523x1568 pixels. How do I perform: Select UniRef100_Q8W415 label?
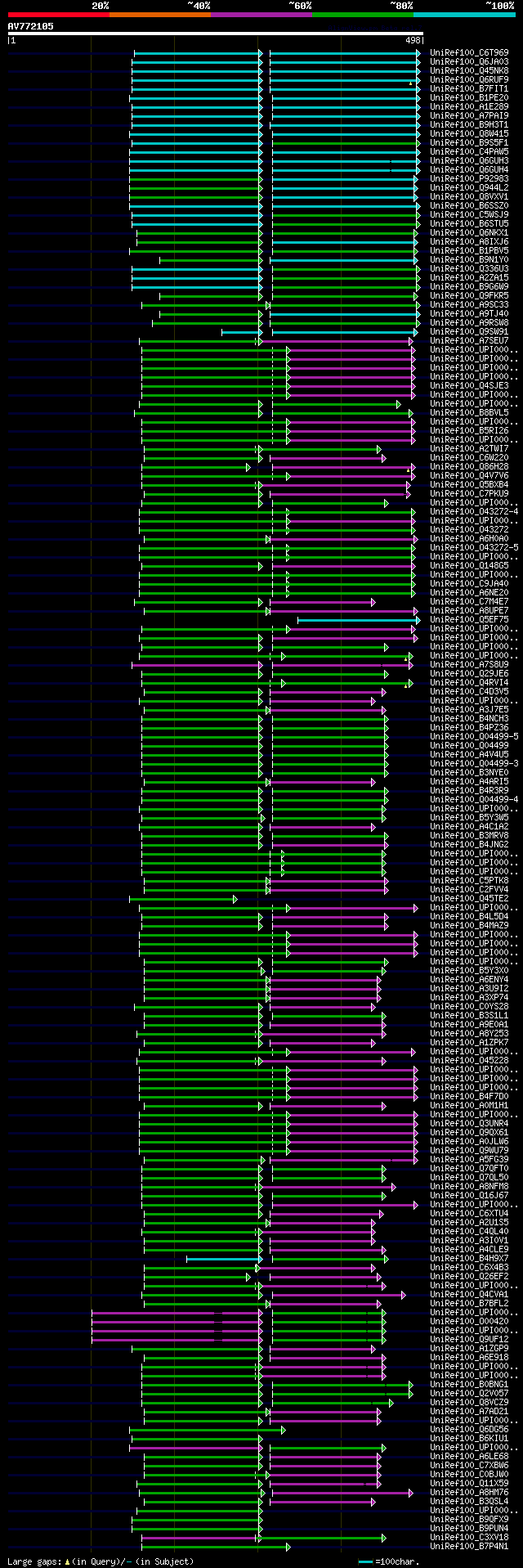pos(469,133)
